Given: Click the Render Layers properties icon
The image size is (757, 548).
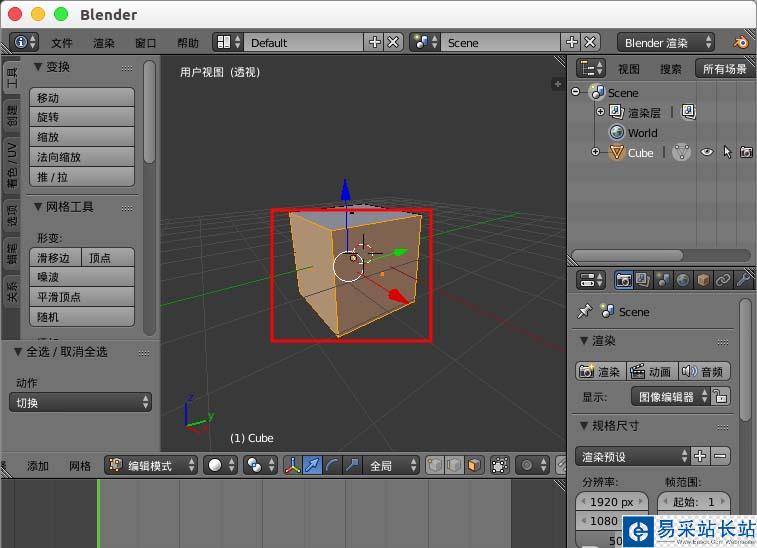Looking at the screenshot, I should pyautogui.click(x=643, y=280).
